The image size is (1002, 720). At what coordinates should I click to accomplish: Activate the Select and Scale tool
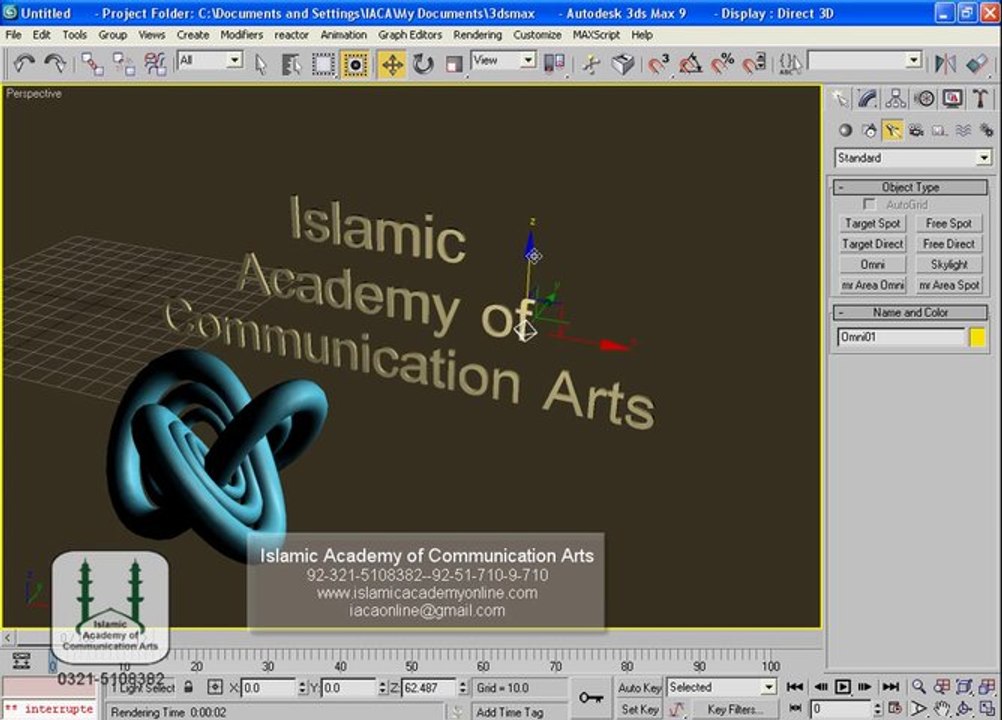[454, 64]
